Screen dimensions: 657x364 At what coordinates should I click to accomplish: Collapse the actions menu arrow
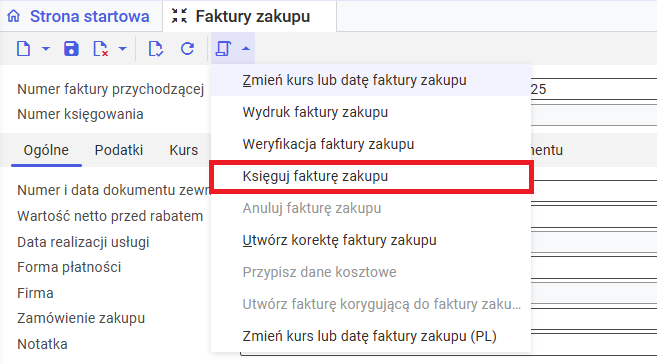click(x=246, y=49)
